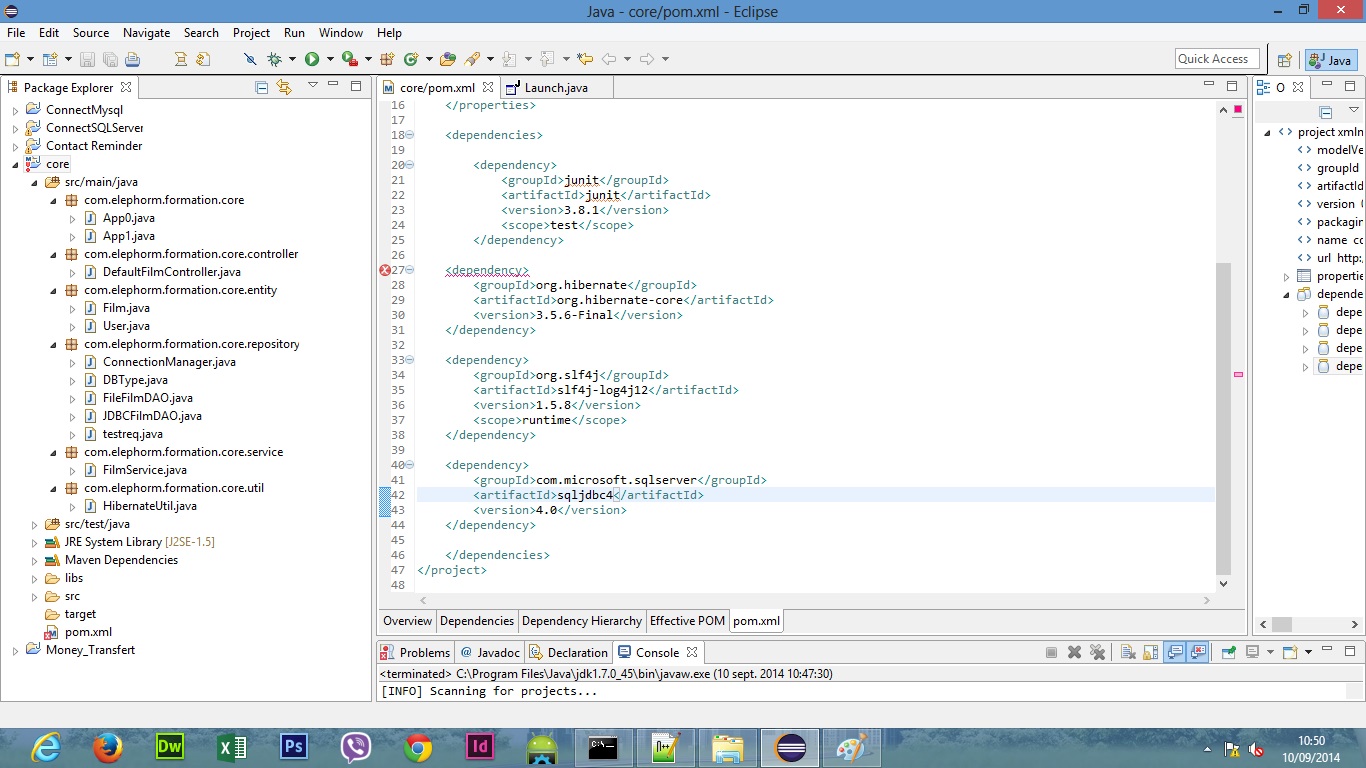Fold the dependency block at line 33

point(410,360)
